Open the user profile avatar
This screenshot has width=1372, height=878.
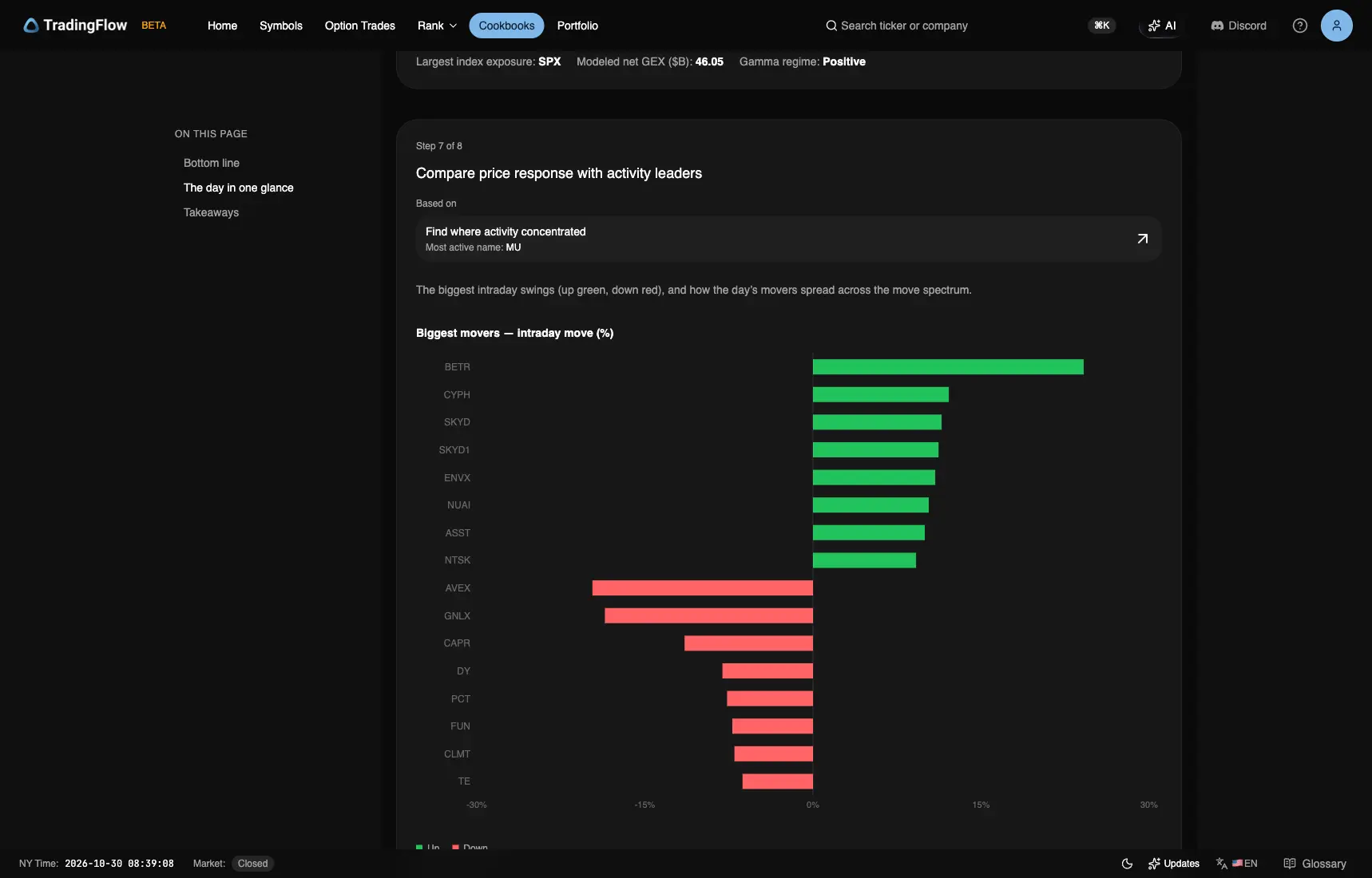point(1336,26)
